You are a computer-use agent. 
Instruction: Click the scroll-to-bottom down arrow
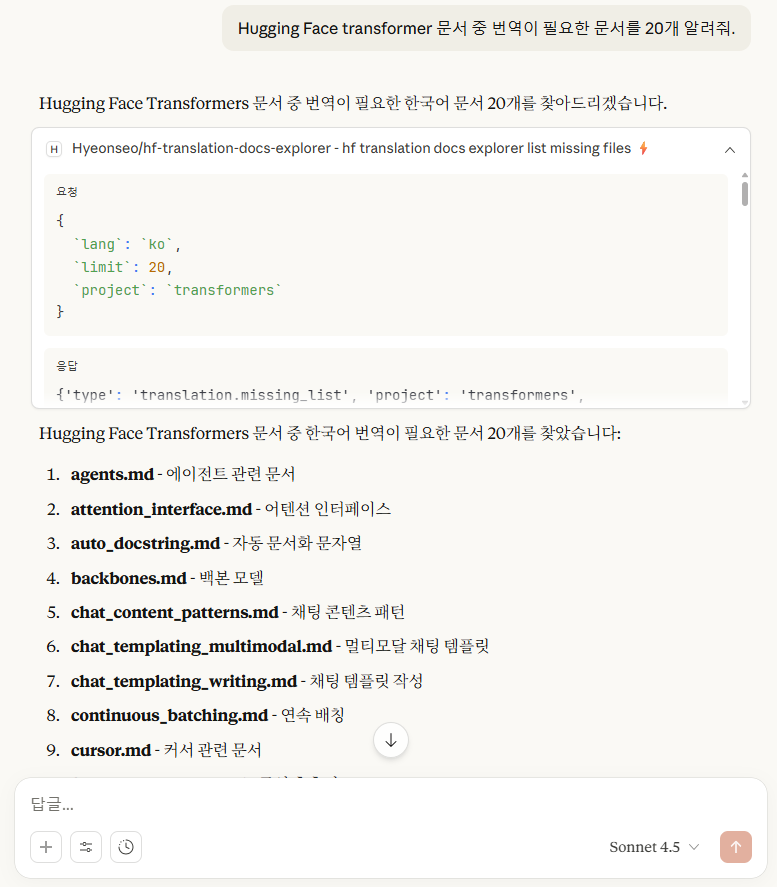pyautogui.click(x=391, y=740)
